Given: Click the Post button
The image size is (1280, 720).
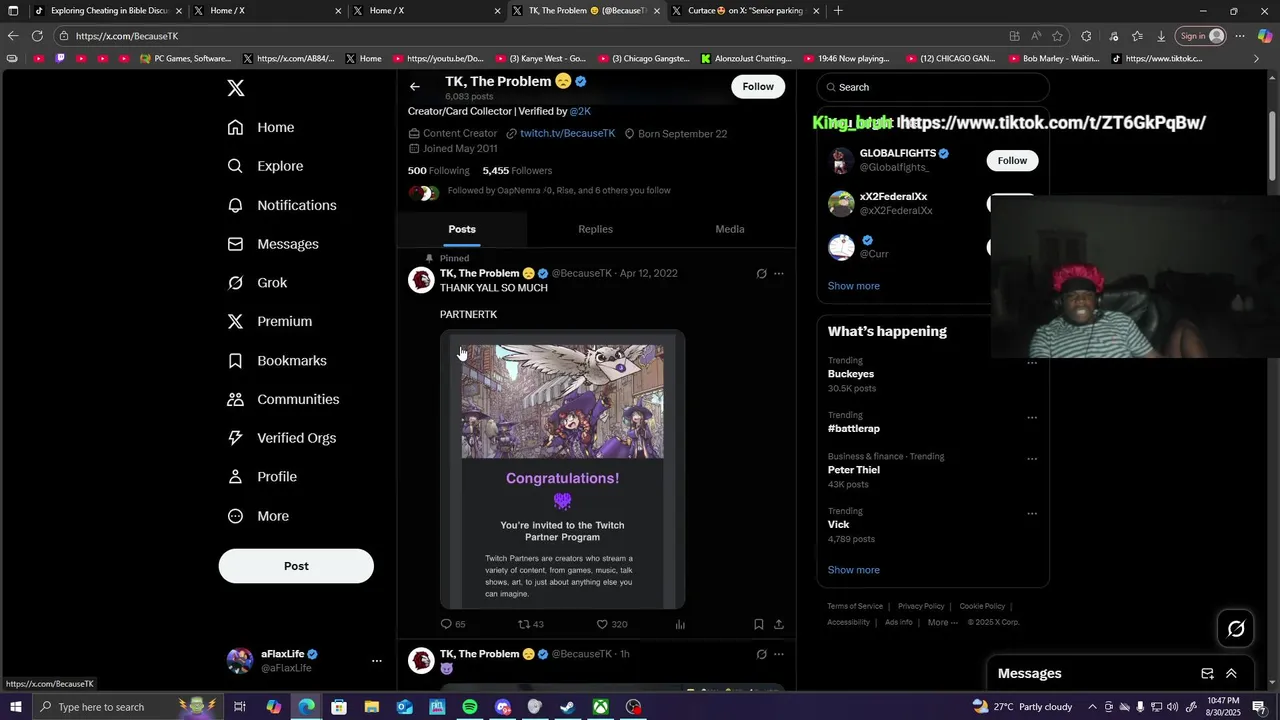Looking at the screenshot, I should (296, 566).
